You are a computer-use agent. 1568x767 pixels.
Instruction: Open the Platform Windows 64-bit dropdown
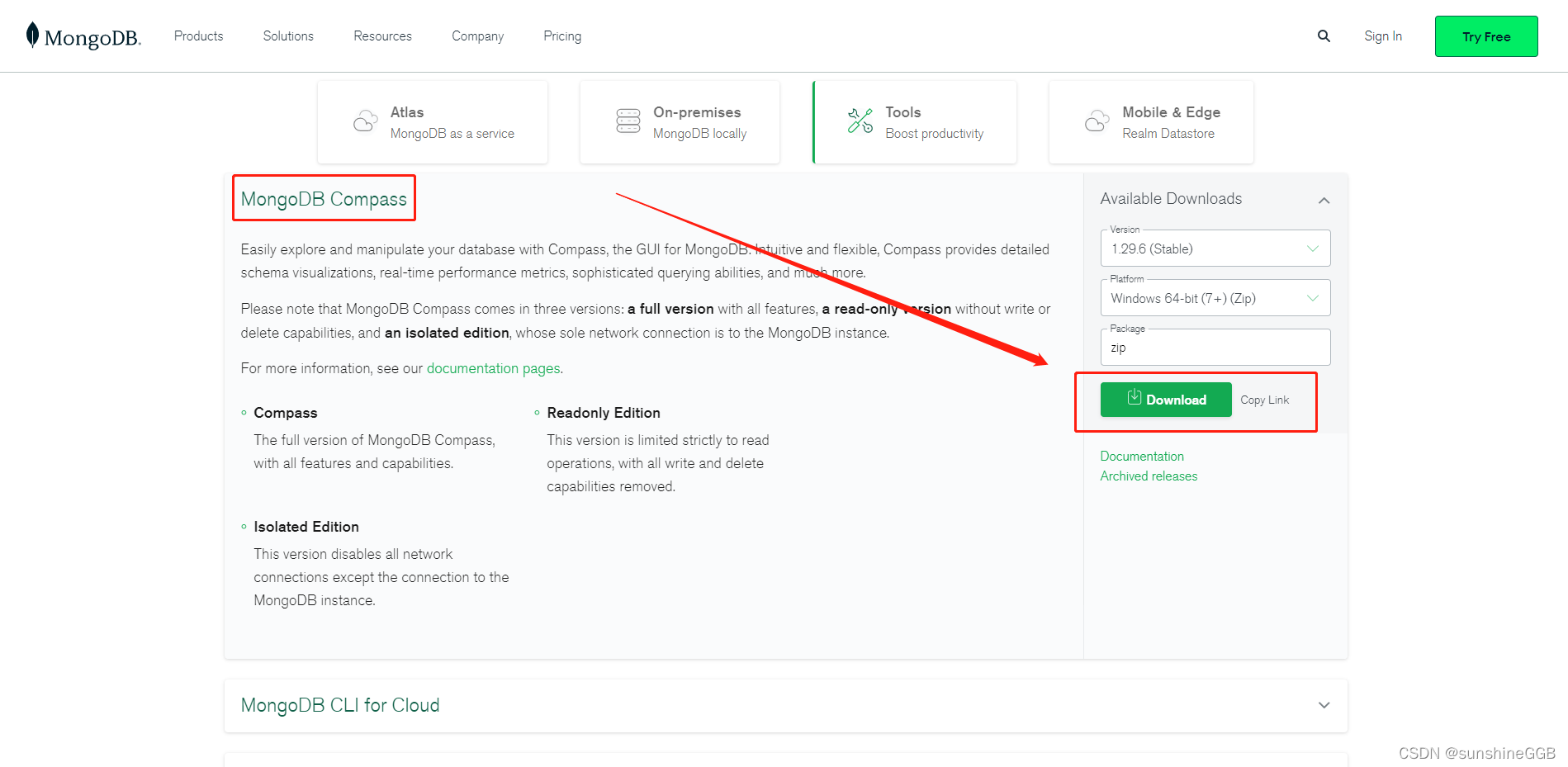coord(1215,298)
